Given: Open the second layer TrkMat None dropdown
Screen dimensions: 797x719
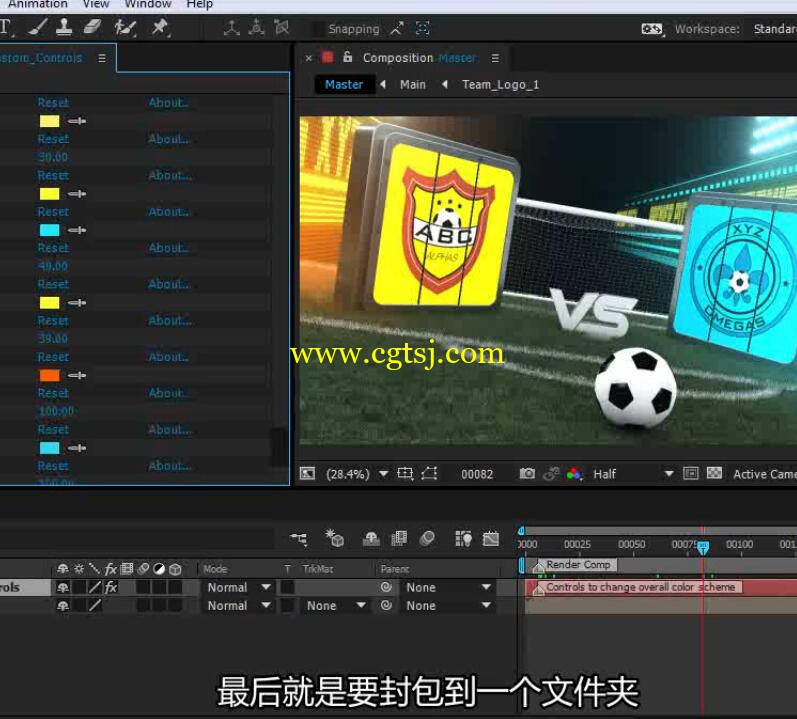Looking at the screenshot, I should click(x=335, y=606).
